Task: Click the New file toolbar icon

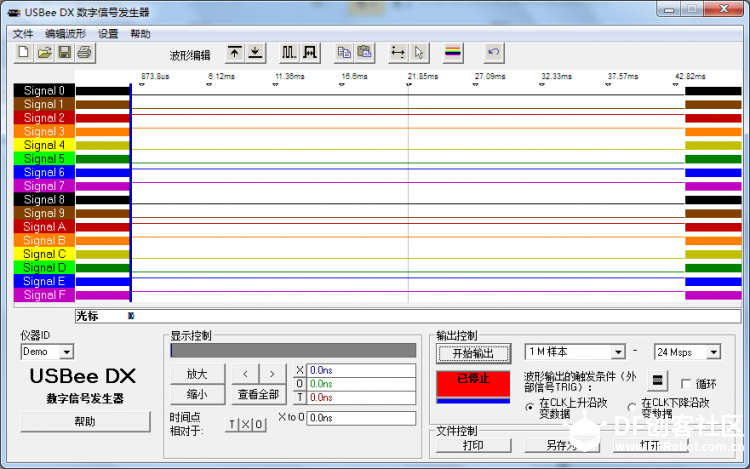Action: [x=23, y=52]
